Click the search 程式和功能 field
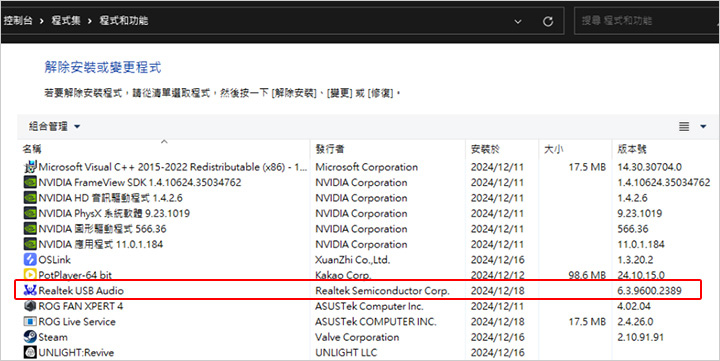The height and width of the screenshot is (361, 720). pyautogui.click(x=647, y=21)
